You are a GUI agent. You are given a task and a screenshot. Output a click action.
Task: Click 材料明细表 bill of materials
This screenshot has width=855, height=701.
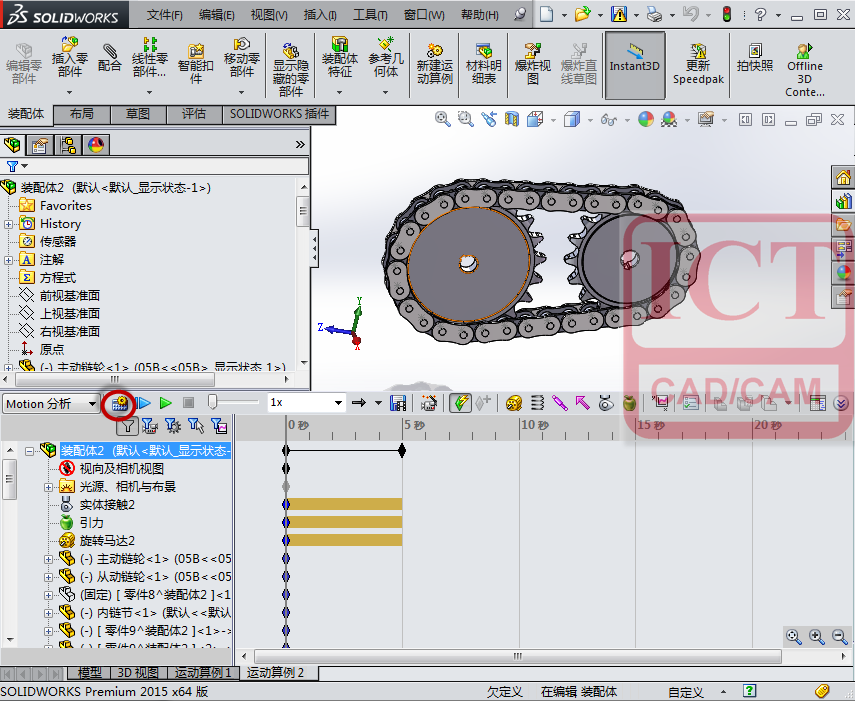[483, 64]
